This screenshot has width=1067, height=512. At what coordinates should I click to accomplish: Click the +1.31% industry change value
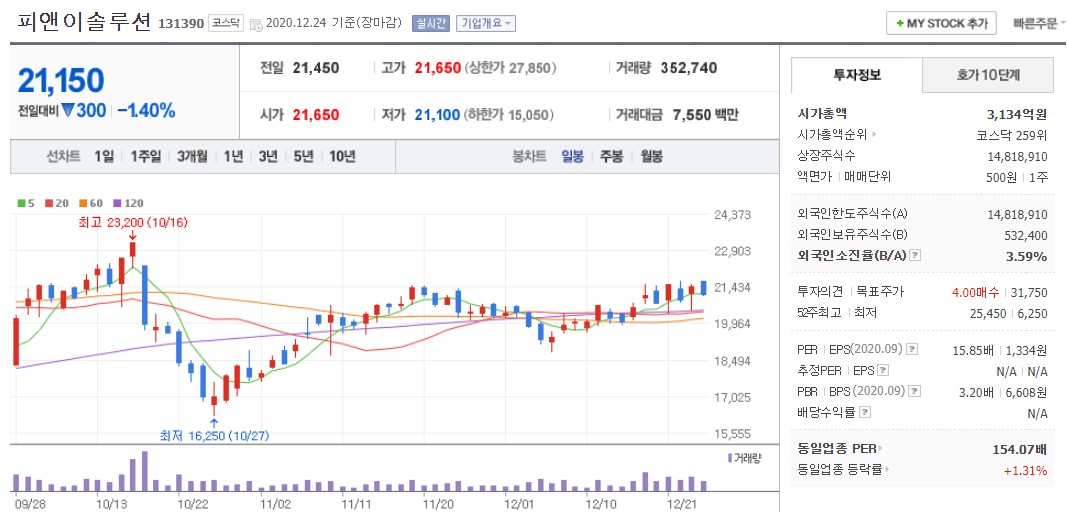pos(1025,470)
